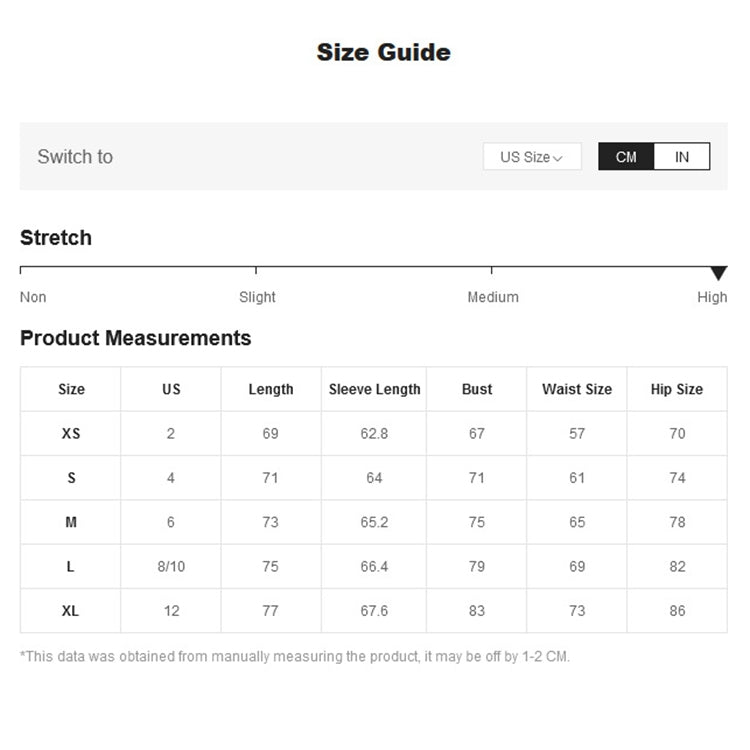Select the XL size row label
Image resolution: width=750 pixels, height=750 pixels.
pos(71,610)
